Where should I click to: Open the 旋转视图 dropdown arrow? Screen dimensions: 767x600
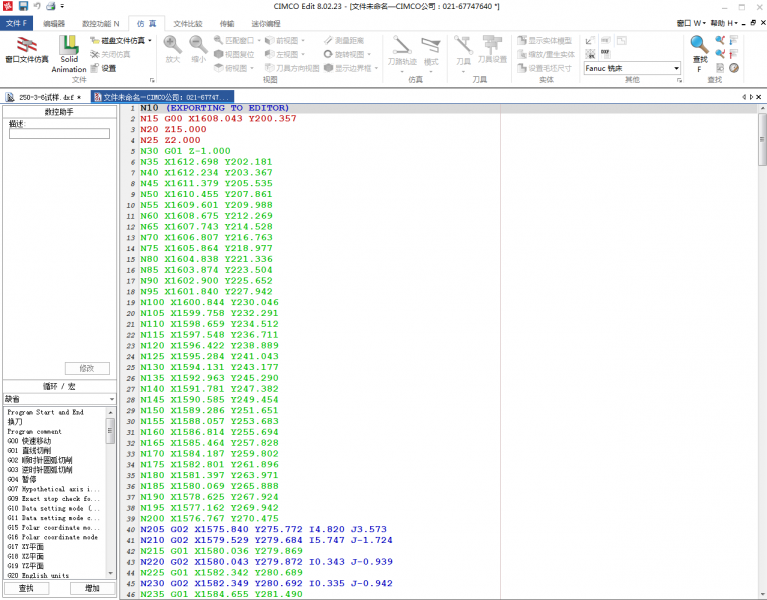369,54
